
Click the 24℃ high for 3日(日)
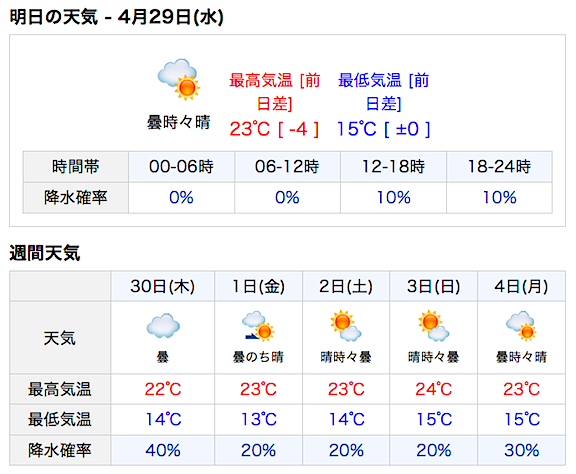433,389
